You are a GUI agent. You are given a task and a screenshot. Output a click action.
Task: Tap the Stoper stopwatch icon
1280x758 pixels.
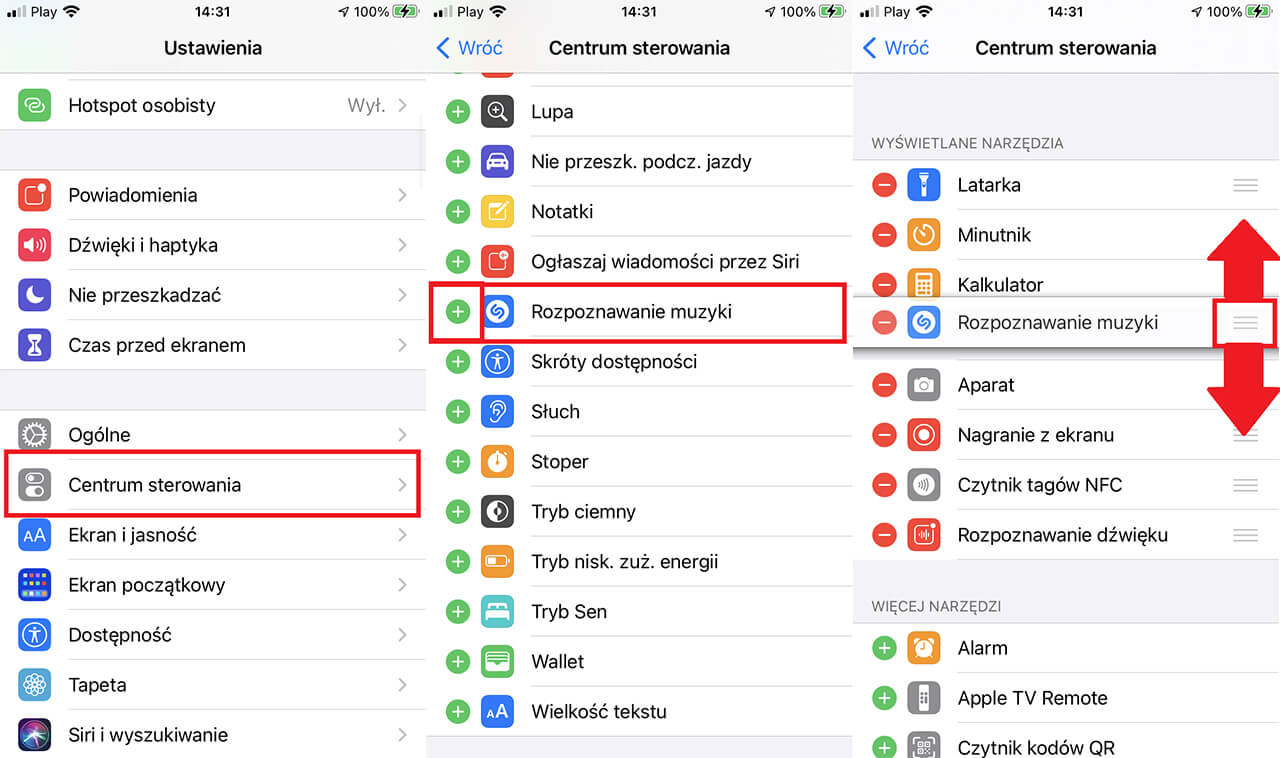coord(498,462)
